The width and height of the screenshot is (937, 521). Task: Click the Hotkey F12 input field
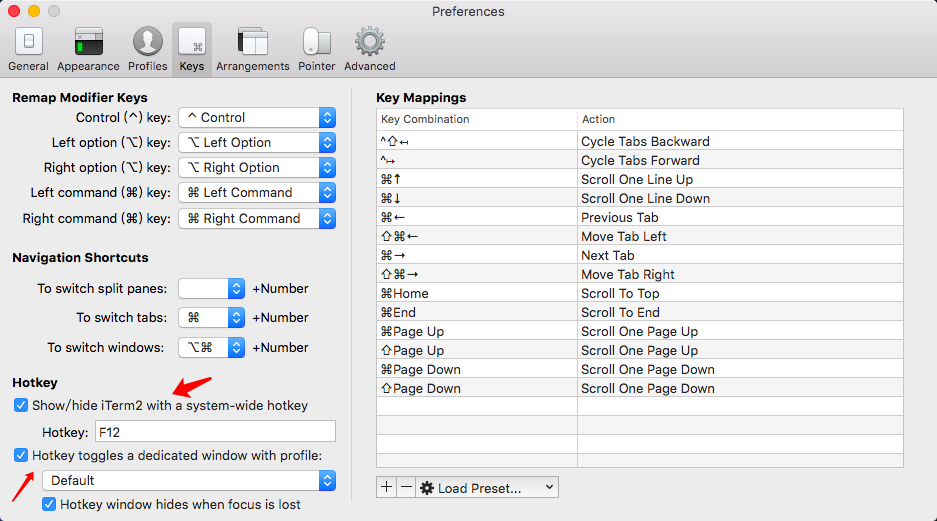pos(214,432)
